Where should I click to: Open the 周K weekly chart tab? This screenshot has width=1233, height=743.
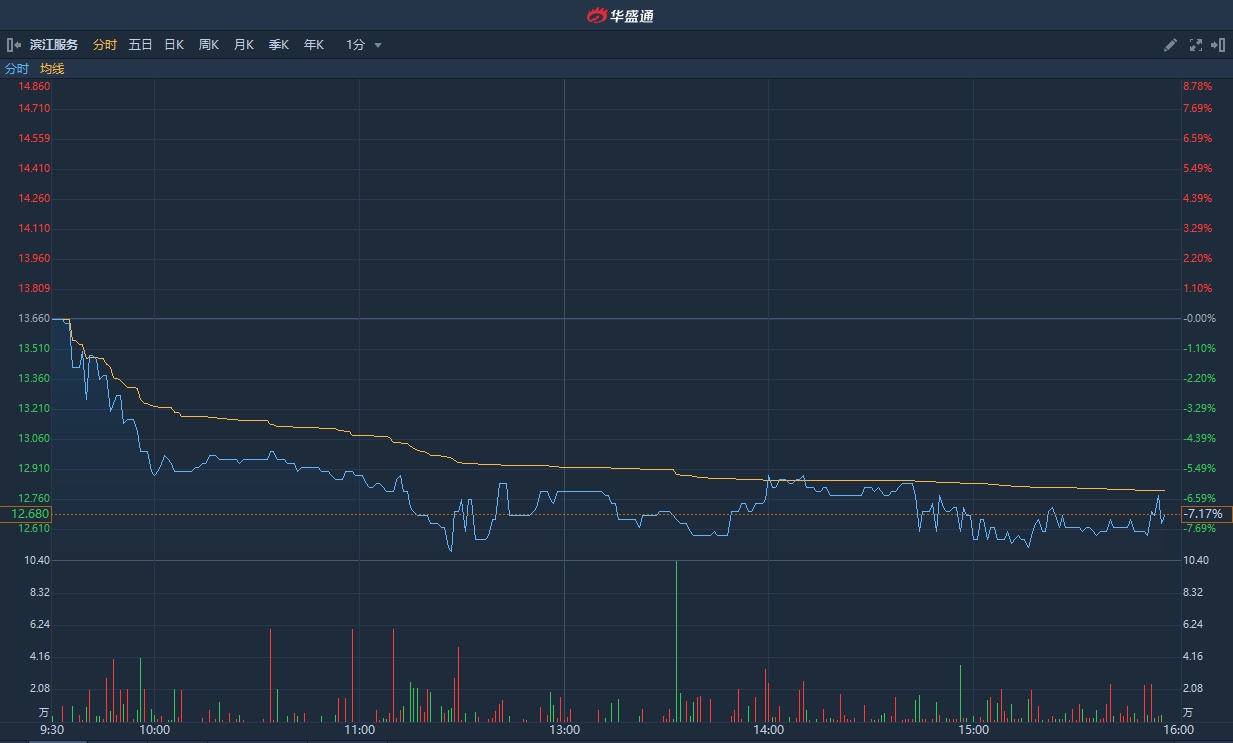[209, 45]
